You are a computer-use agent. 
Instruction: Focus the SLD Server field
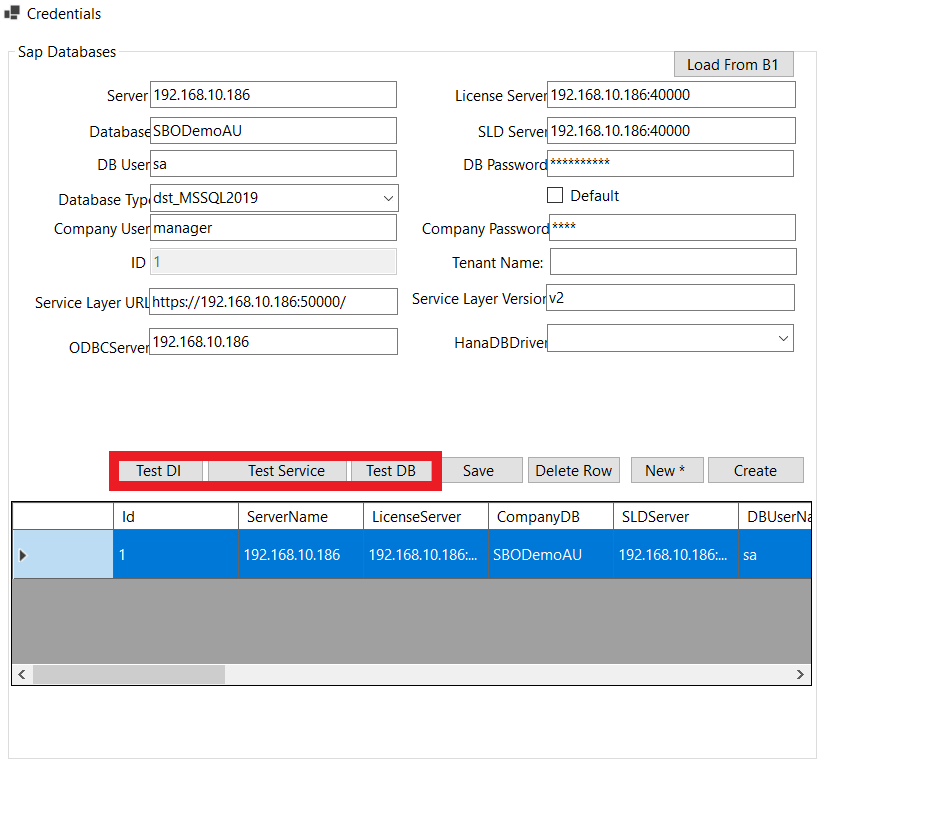[671, 130]
